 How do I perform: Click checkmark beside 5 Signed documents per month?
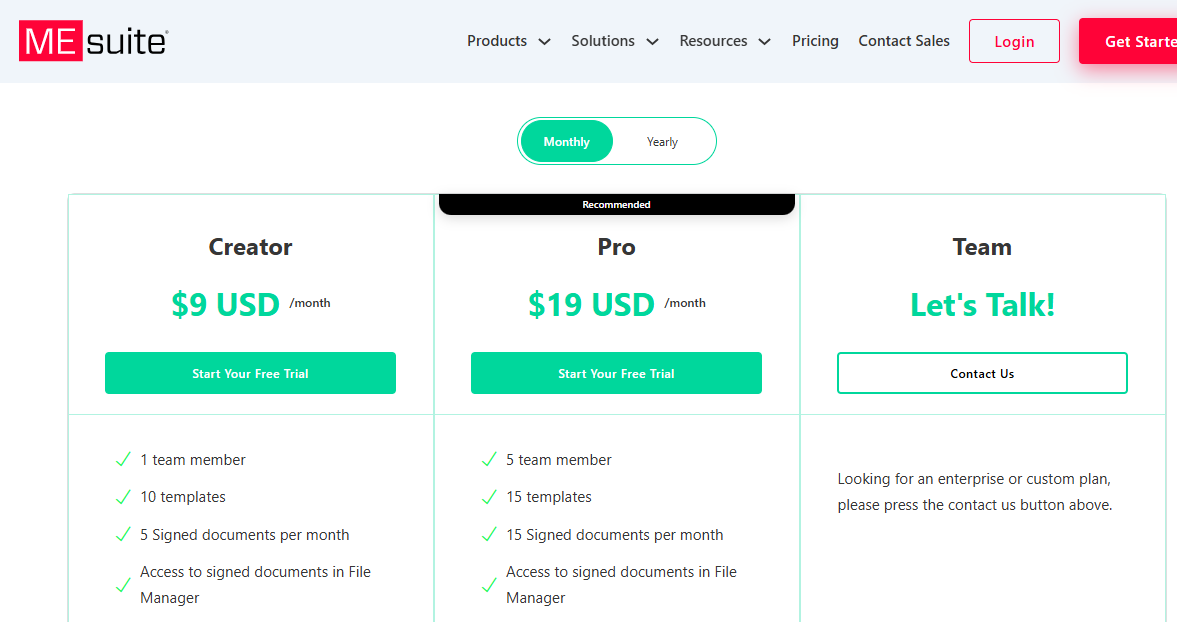tap(123, 535)
